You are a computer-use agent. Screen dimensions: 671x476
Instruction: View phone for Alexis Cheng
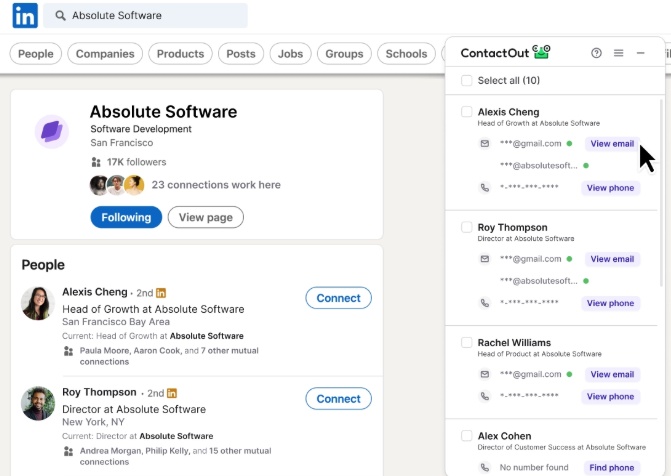point(611,188)
